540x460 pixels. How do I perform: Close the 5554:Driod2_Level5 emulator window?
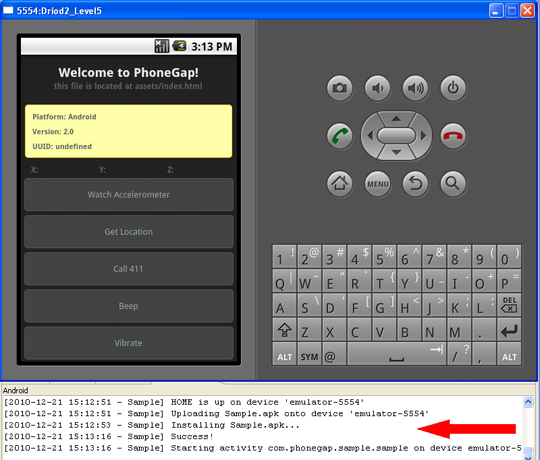(x=528, y=11)
